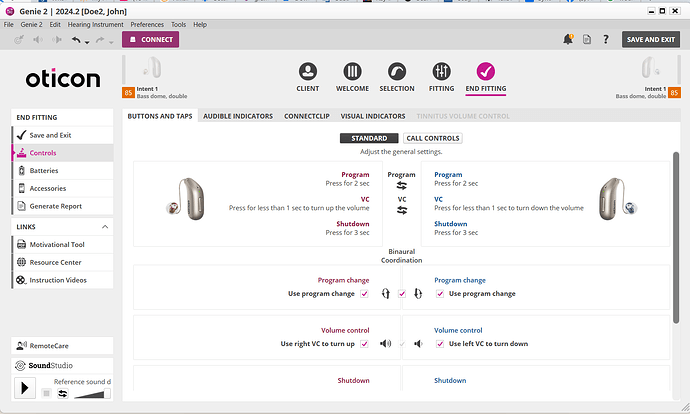Open the Resource Center link
The image size is (690, 414).
62,262
